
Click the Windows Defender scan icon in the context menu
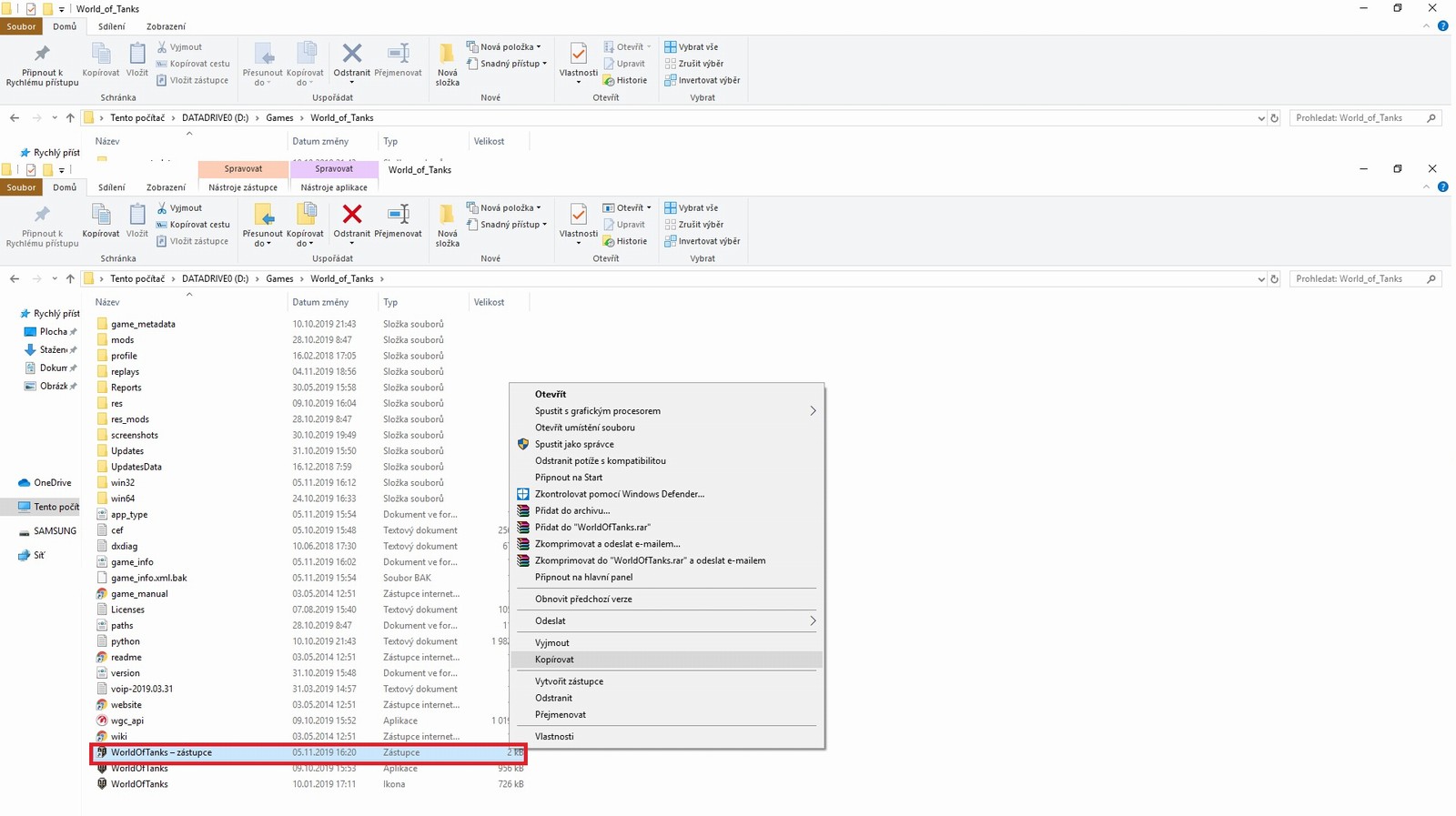point(523,494)
